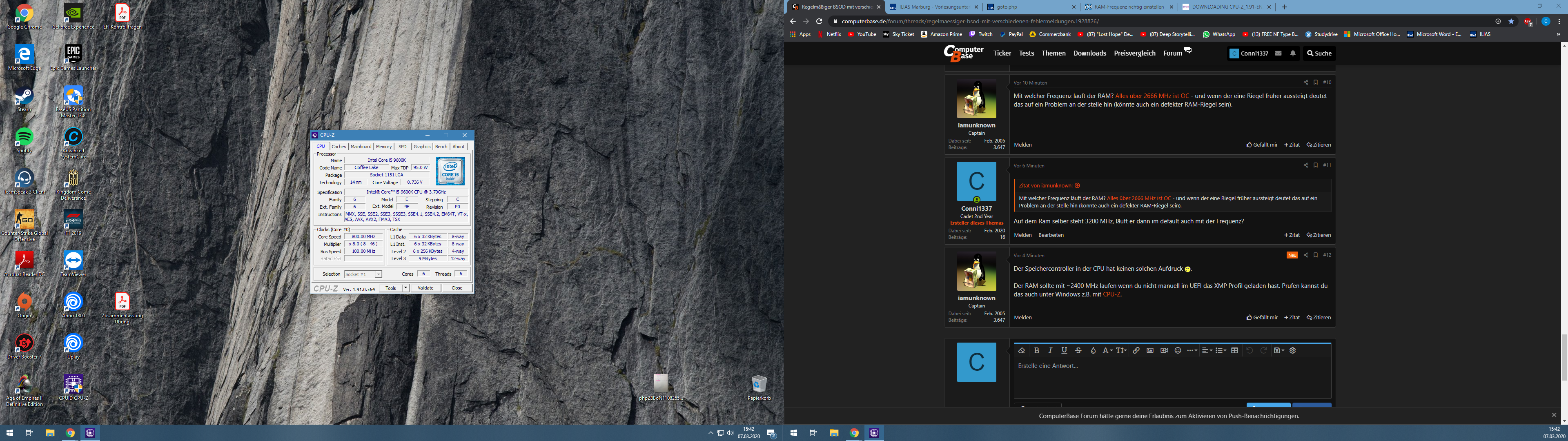1568x441 pixels.
Task: Open editor settings gear icon
Action: [1293, 350]
